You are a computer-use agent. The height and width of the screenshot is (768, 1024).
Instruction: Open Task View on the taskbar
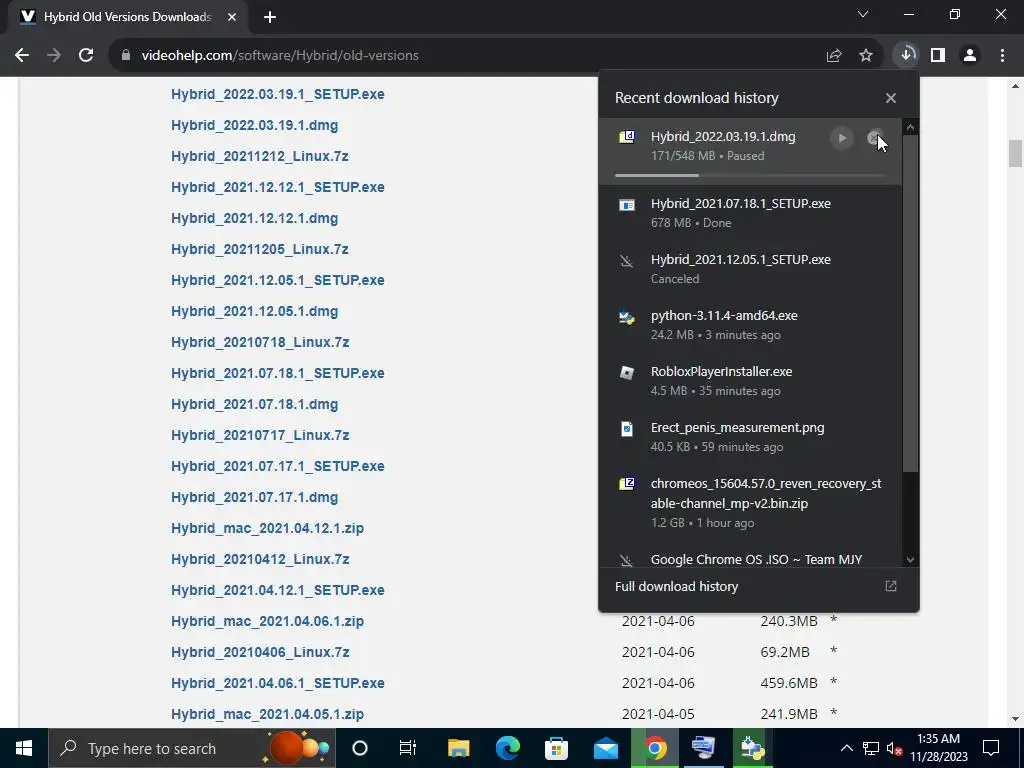[408, 748]
